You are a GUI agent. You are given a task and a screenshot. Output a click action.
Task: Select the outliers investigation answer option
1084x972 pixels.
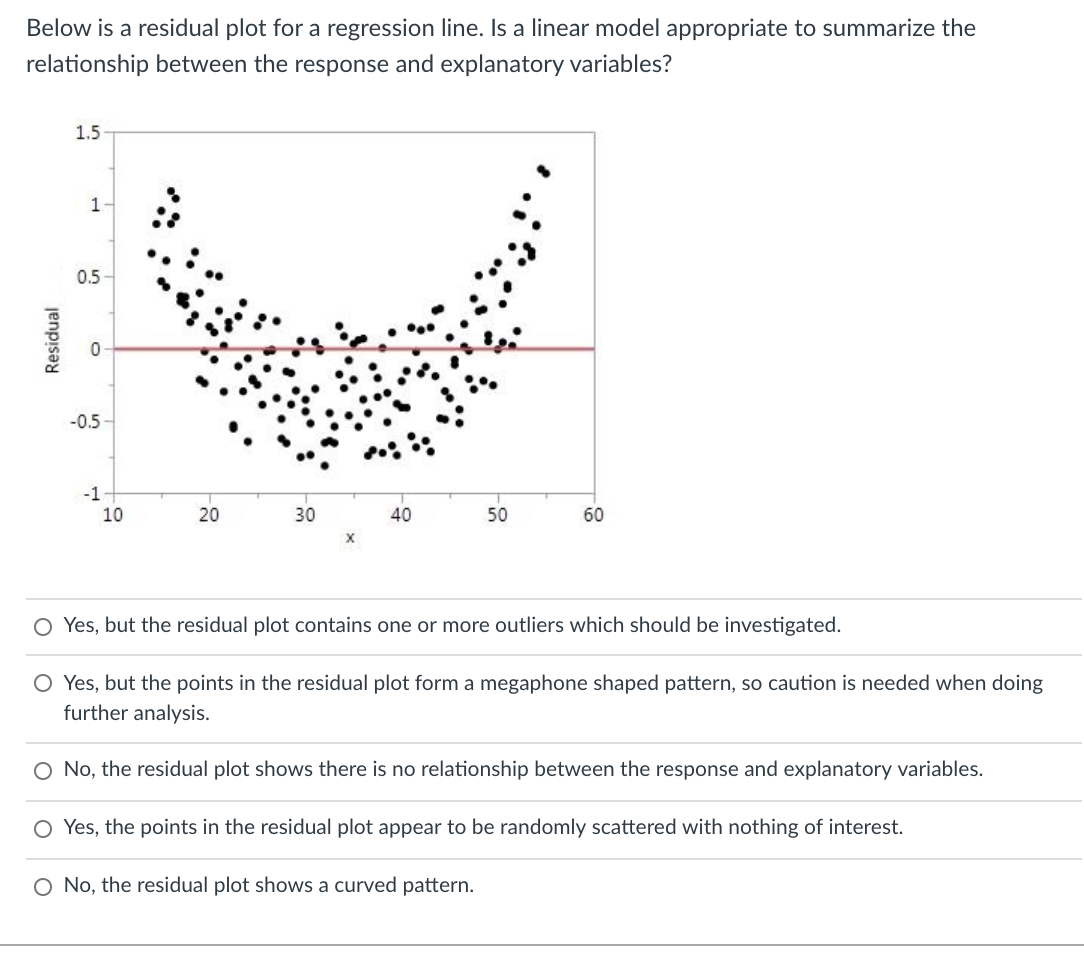41,627
